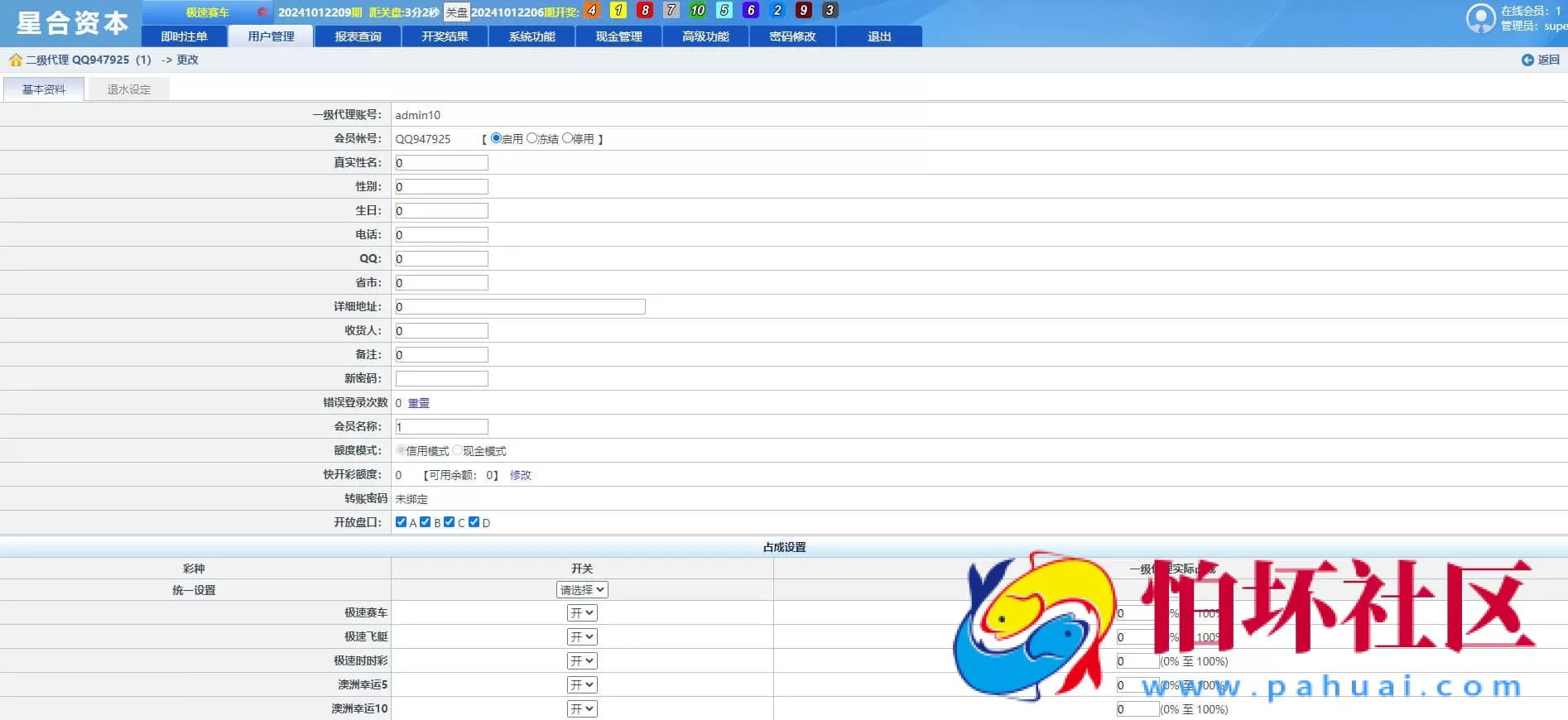Click cyan lottery ball number 5
1568x720 pixels.
point(724,10)
